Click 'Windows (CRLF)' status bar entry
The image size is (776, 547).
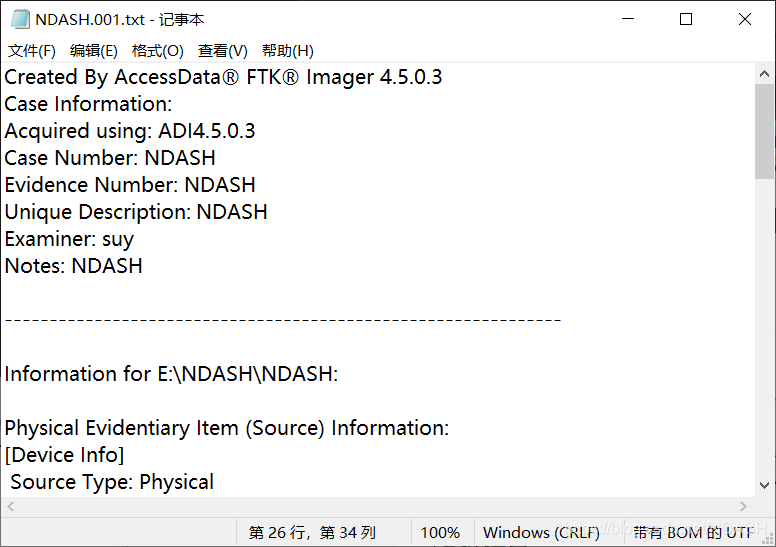(x=541, y=533)
